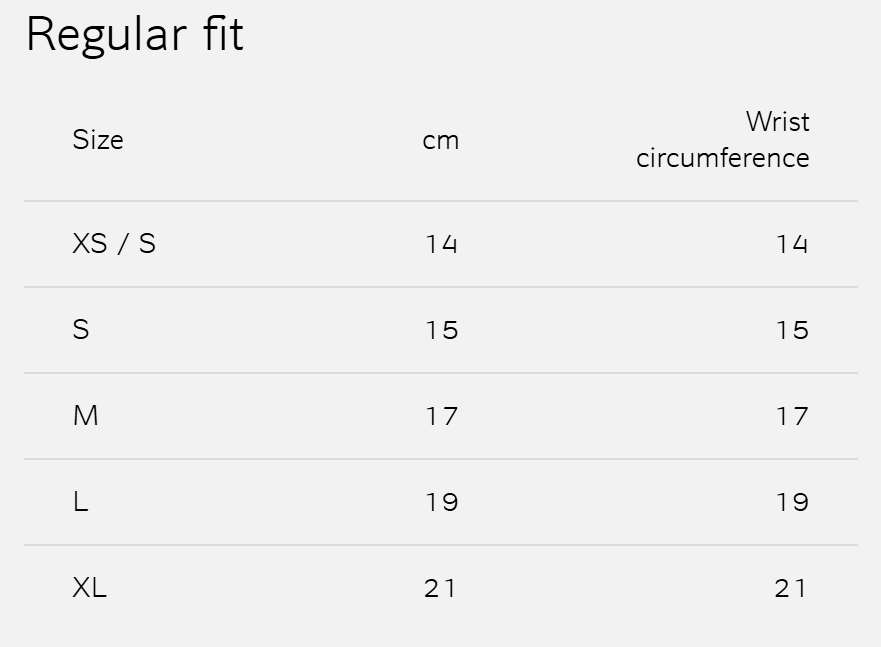Click the cm value for size XL
The width and height of the screenshot is (881, 647).
point(441,588)
